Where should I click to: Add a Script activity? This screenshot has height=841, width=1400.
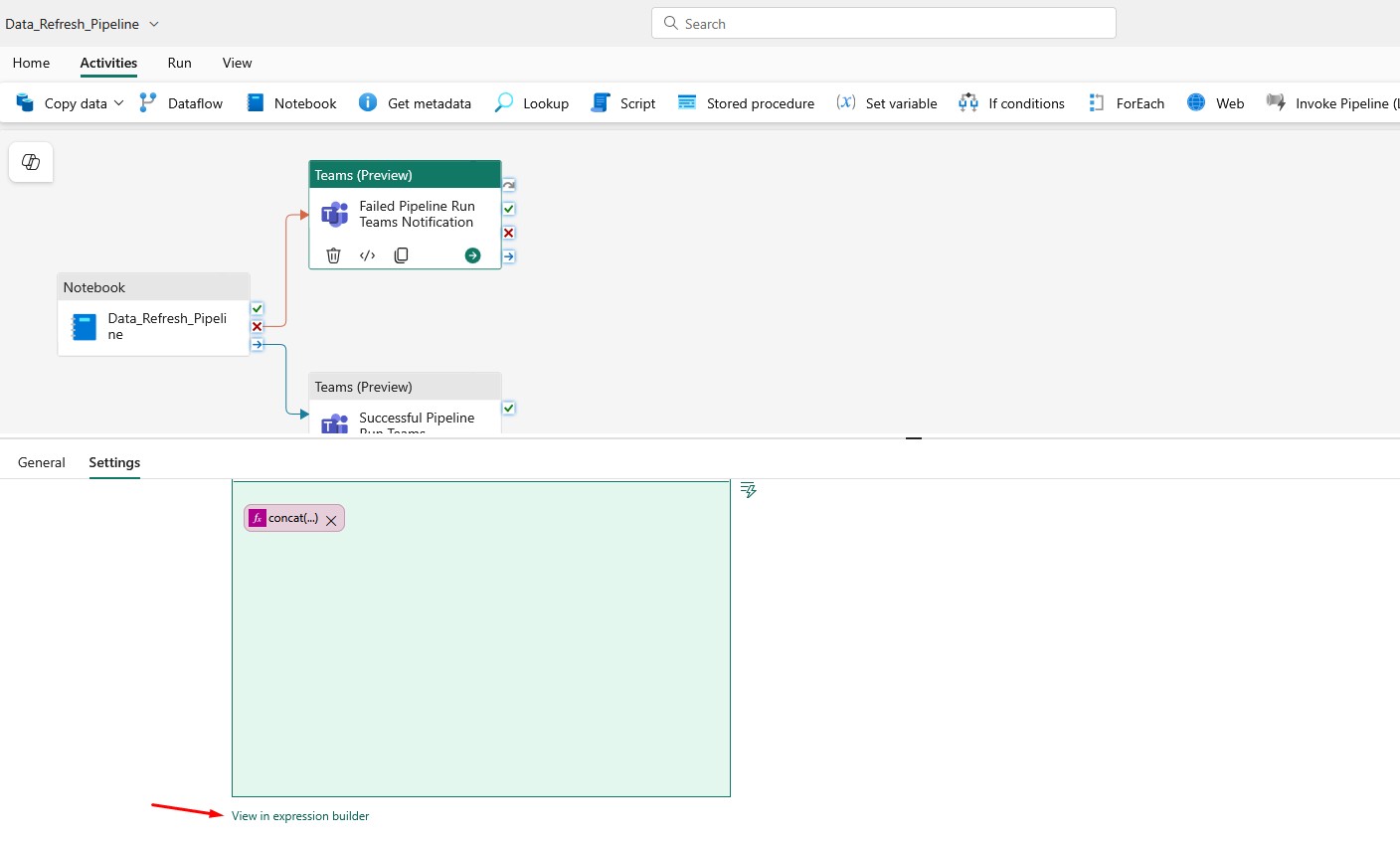tap(623, 103)
